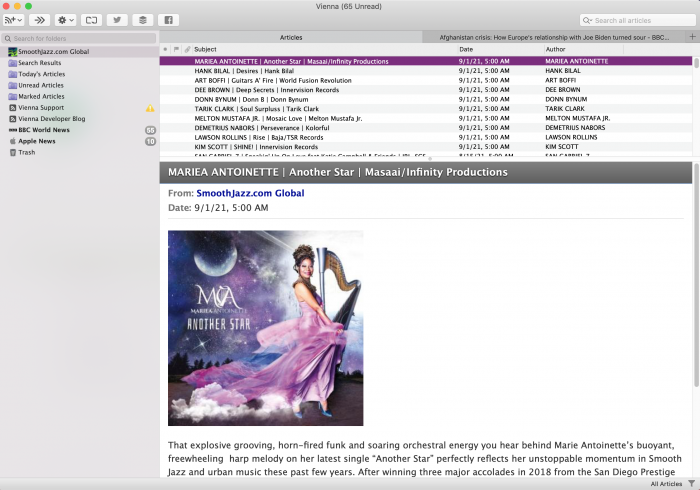Select the DEMETRIUS NABORS Perseverance article

click(x=426, y=128)
